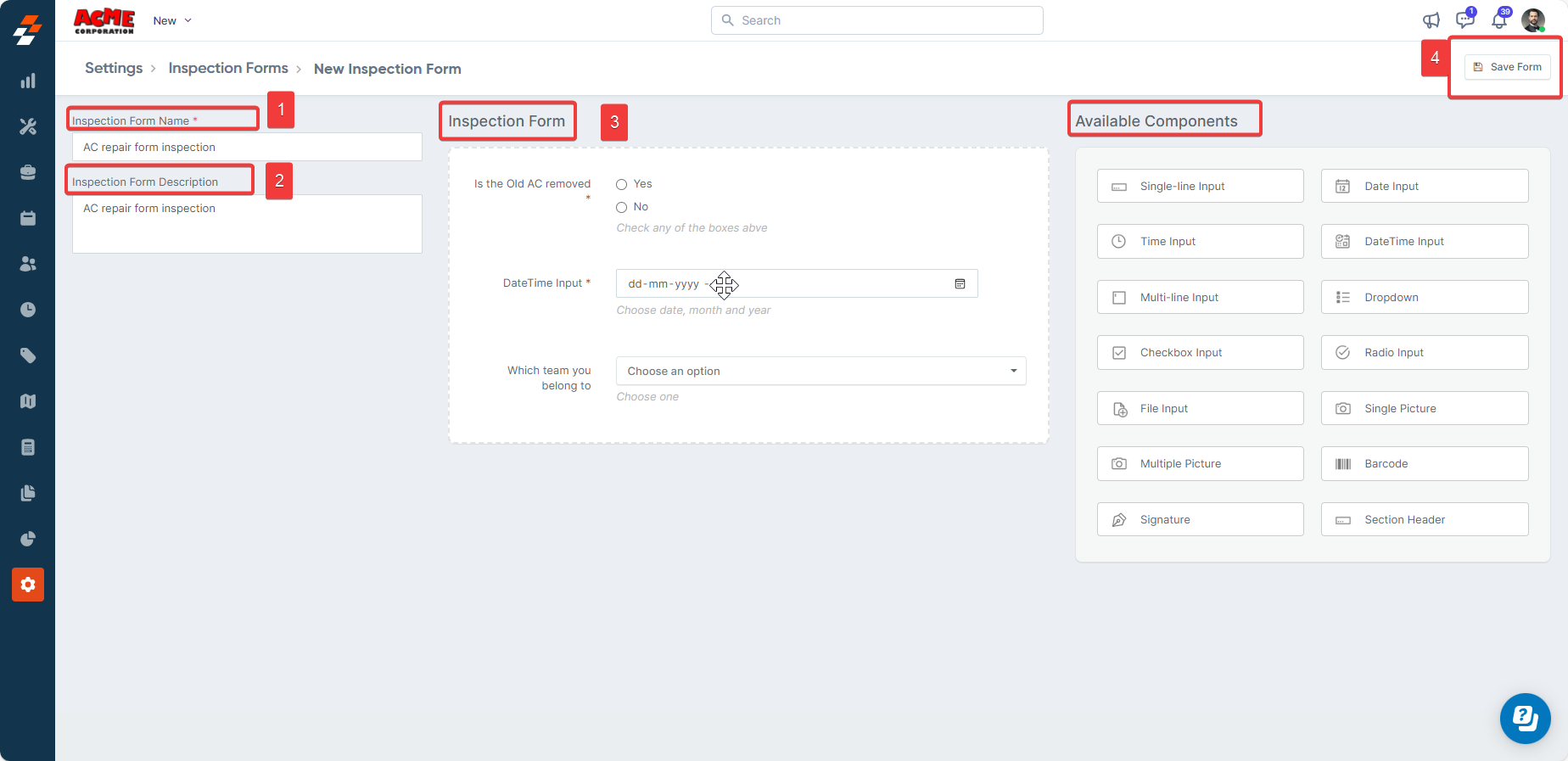Open the chat messages icon
The width and height of the screenshot is (1568, 761).
pyautogui.click(x=1464, y=20)
